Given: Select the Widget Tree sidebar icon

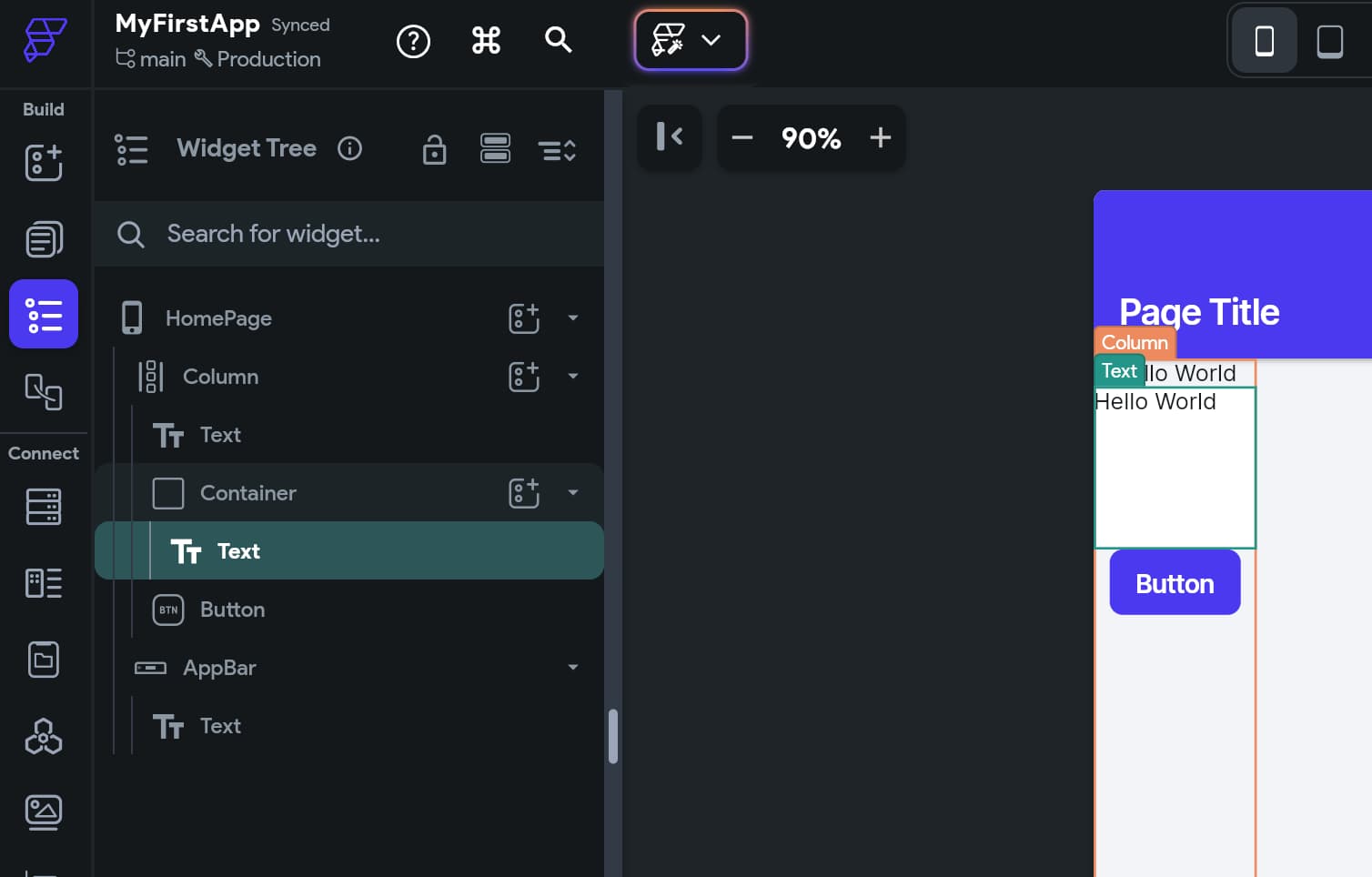Looking at the screenshot, I should [x=44, y=314].
